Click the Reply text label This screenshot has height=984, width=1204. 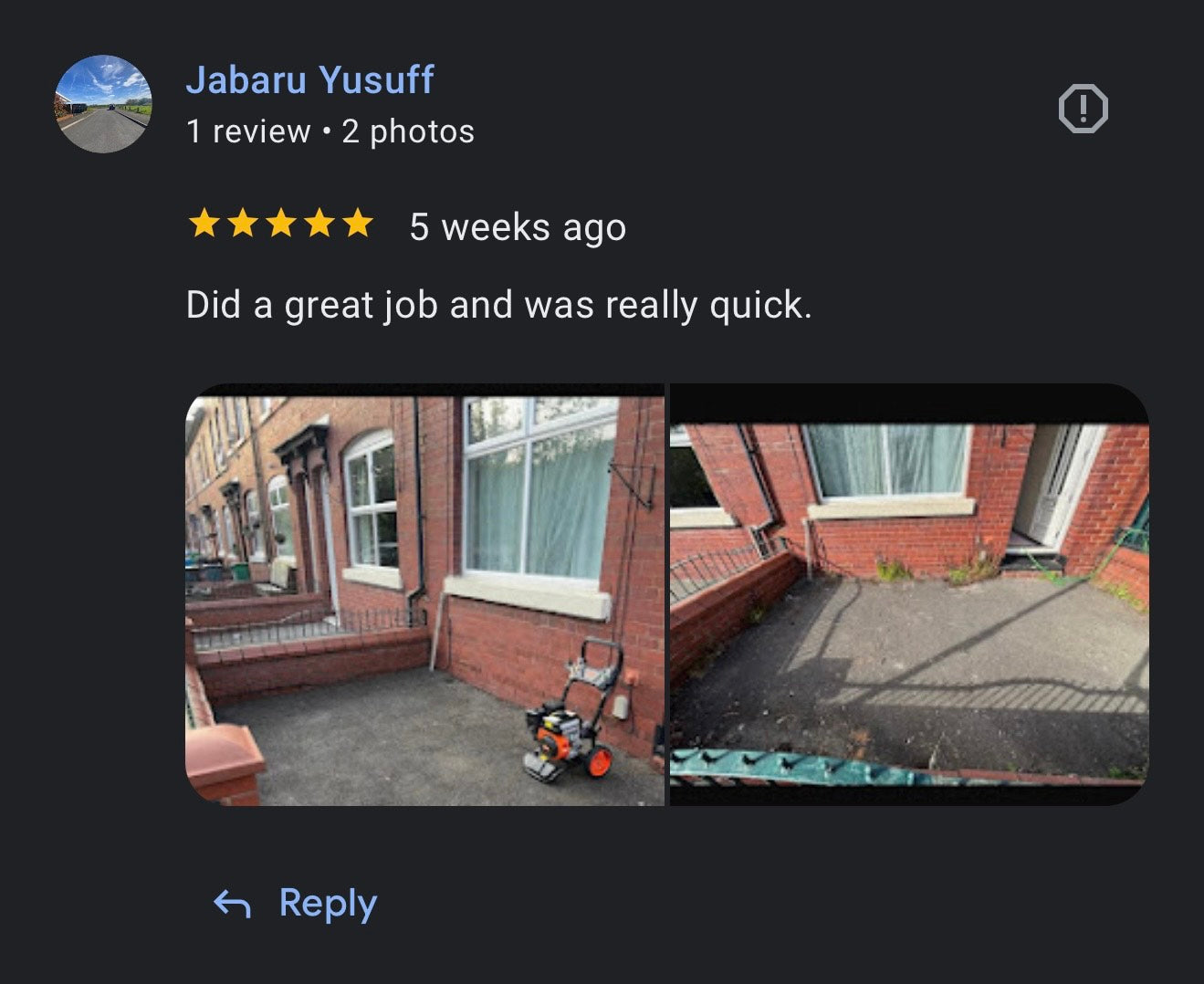pos(328,903)
